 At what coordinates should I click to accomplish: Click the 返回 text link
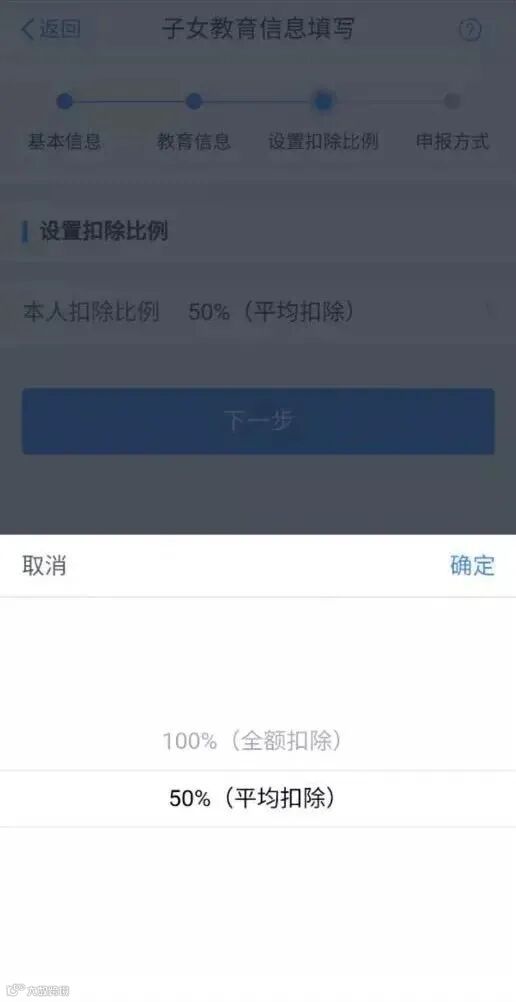pyautogui.click(x=60, y=29)
